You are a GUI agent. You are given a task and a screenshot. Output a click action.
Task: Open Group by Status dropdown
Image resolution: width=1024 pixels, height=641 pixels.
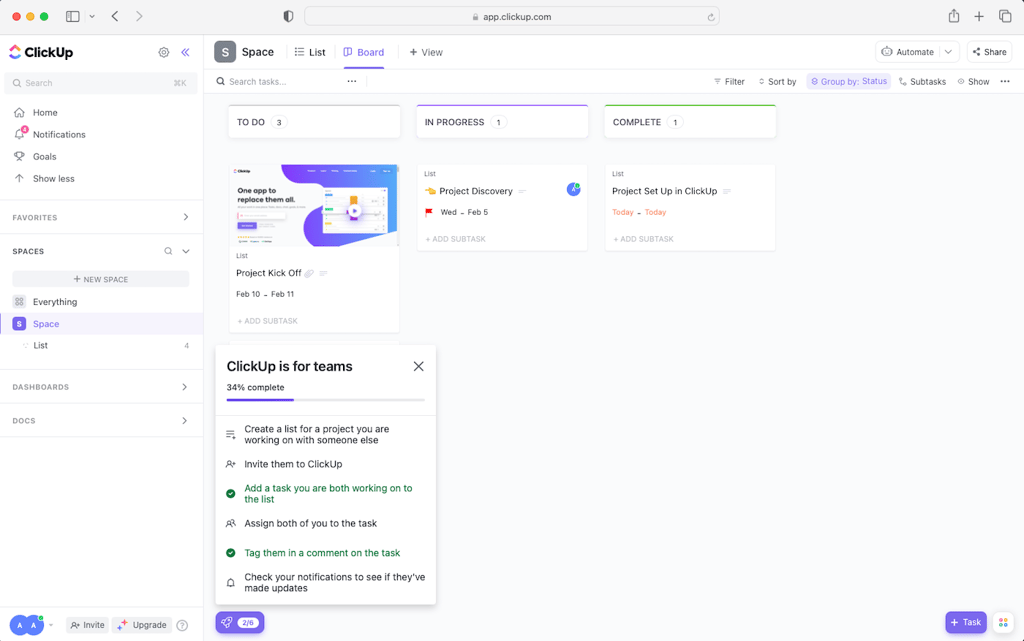849,82
